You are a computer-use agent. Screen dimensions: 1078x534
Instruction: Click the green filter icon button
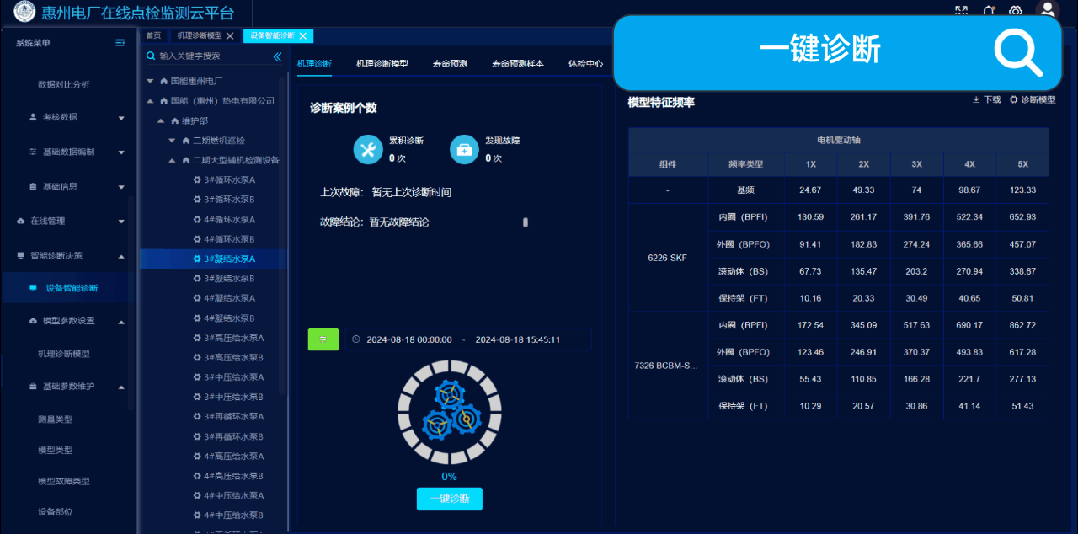[x=323, y=339]
